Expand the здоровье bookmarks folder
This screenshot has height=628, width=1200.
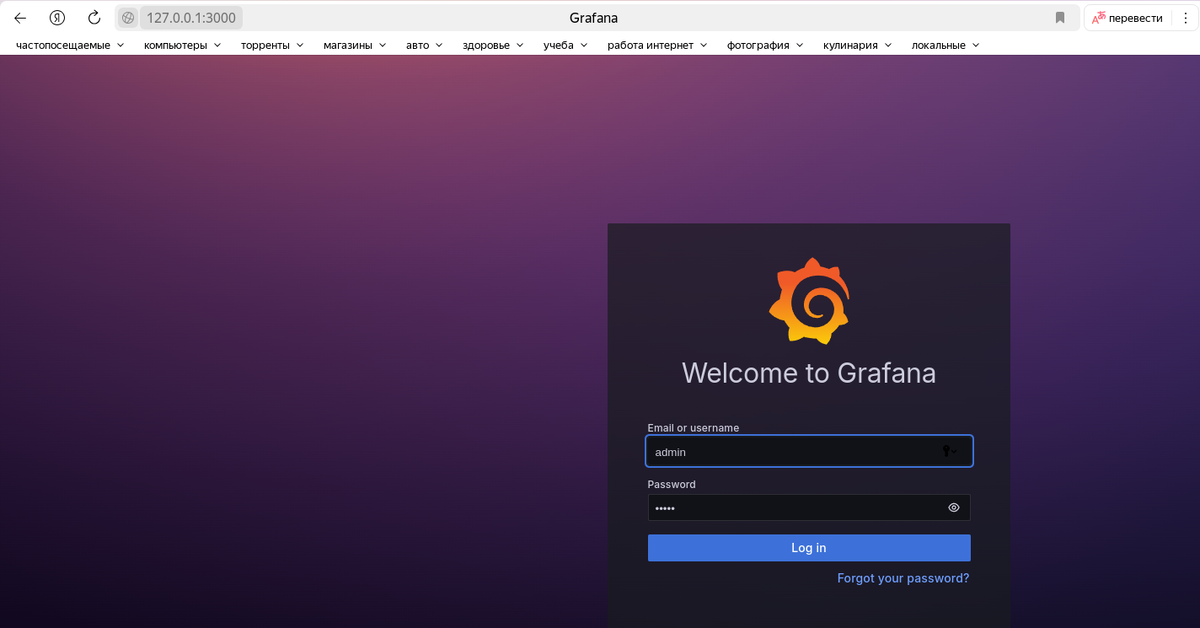pyautogui.click(x=494, y=45)
